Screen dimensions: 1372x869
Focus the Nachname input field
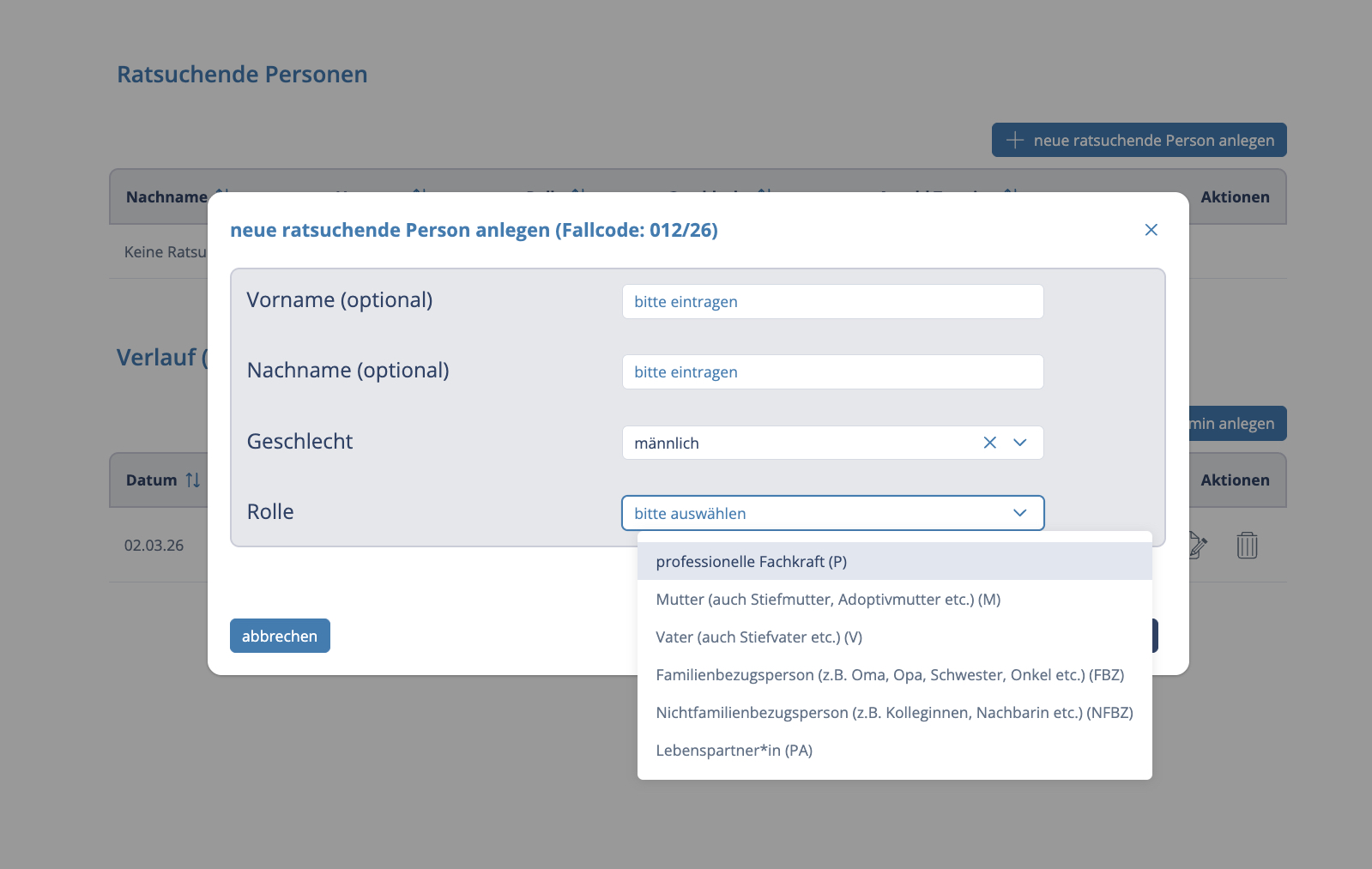click(831, 372)
